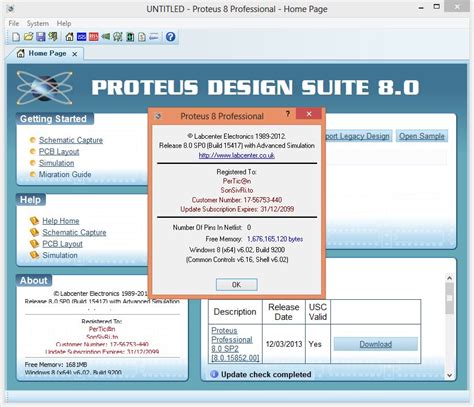Click 'Number Of Pins In Netlist' line
This screenshot has width=474, height=407.
(x=212, y=227)
